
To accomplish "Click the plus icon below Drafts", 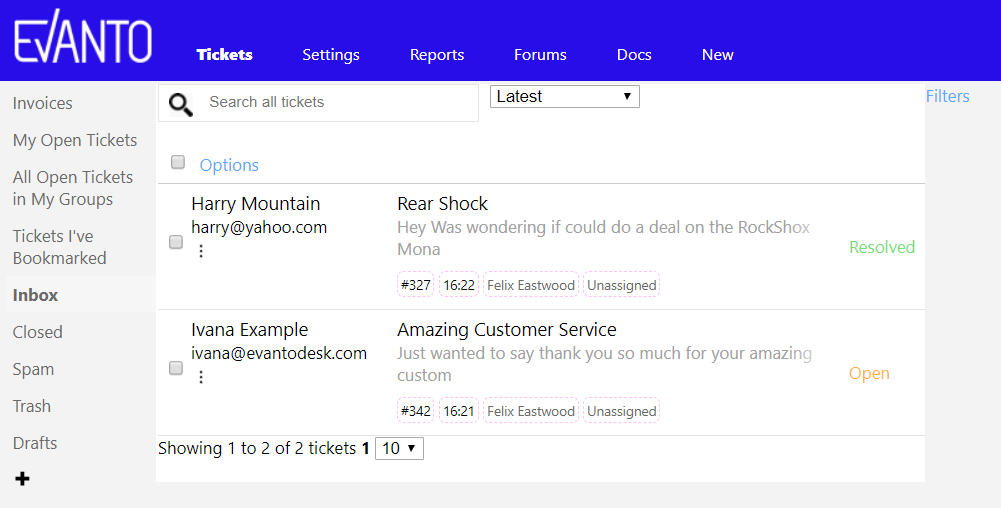I will tap(22, 479).
